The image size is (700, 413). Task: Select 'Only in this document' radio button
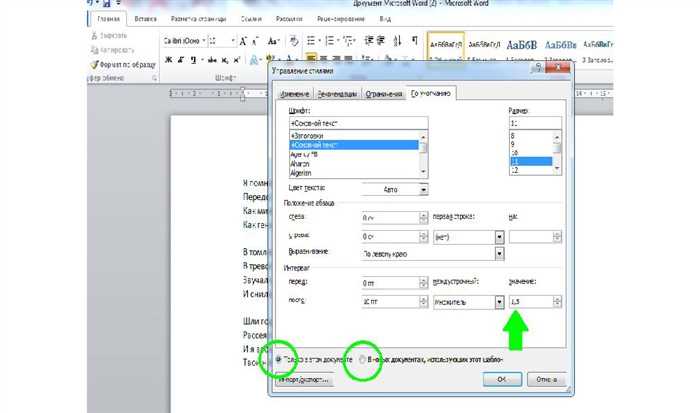pos(279,359)
